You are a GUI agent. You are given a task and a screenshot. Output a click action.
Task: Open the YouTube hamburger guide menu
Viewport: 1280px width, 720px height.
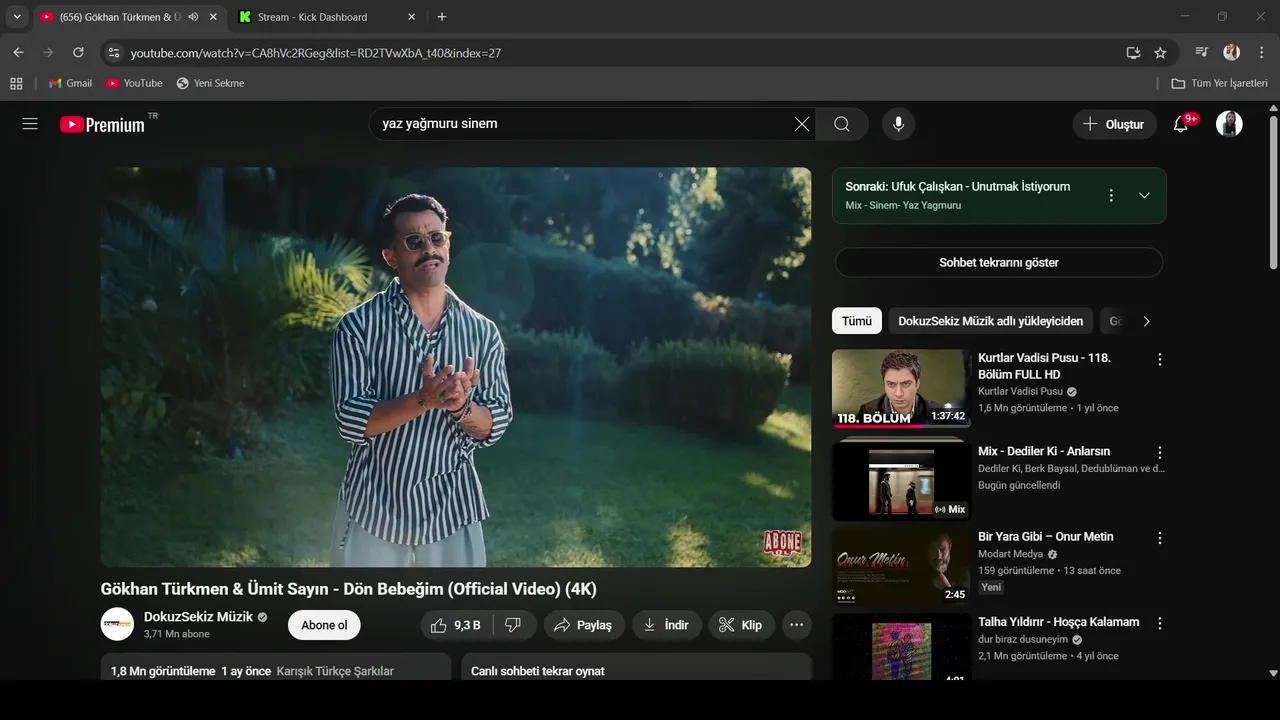pyautogui.click(x=30, y=124)
